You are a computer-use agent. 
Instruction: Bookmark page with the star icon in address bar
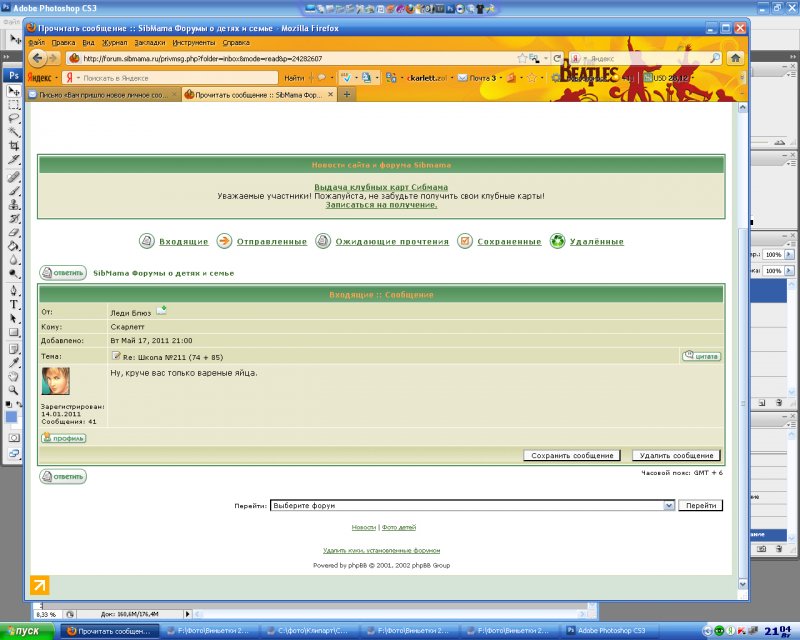[x=521, y=58]
